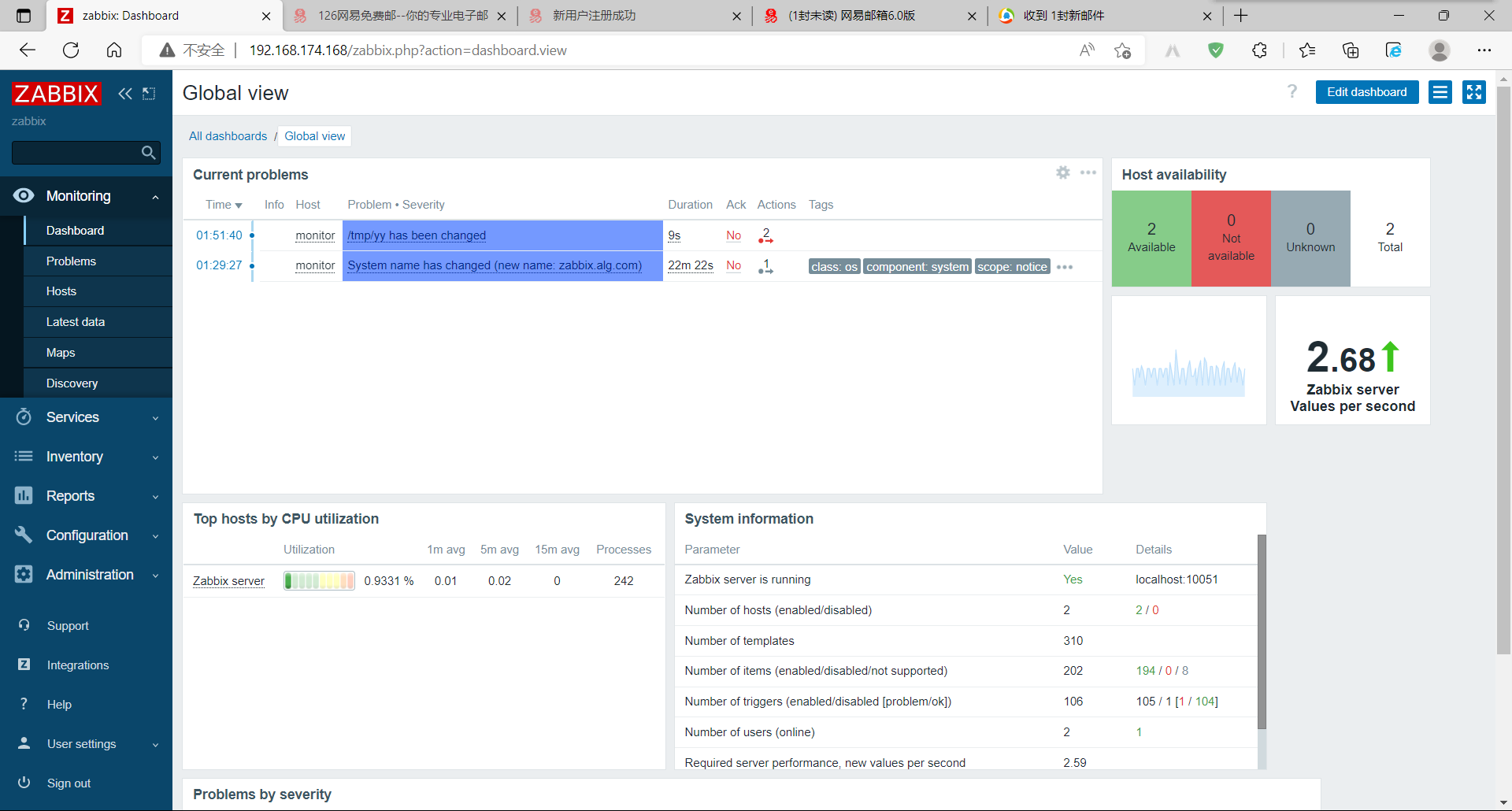Click the 'component: system' tag

click(917, 267)
